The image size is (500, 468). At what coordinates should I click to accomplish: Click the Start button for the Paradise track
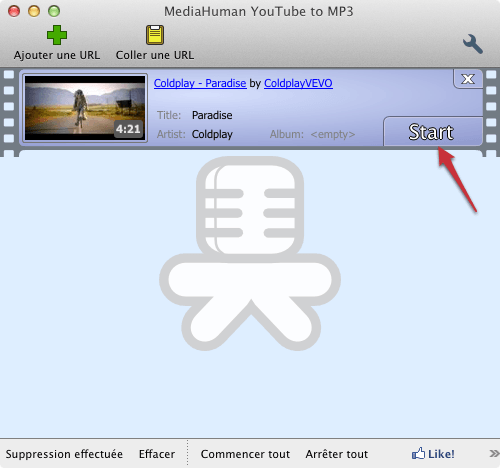pos(433,131)
